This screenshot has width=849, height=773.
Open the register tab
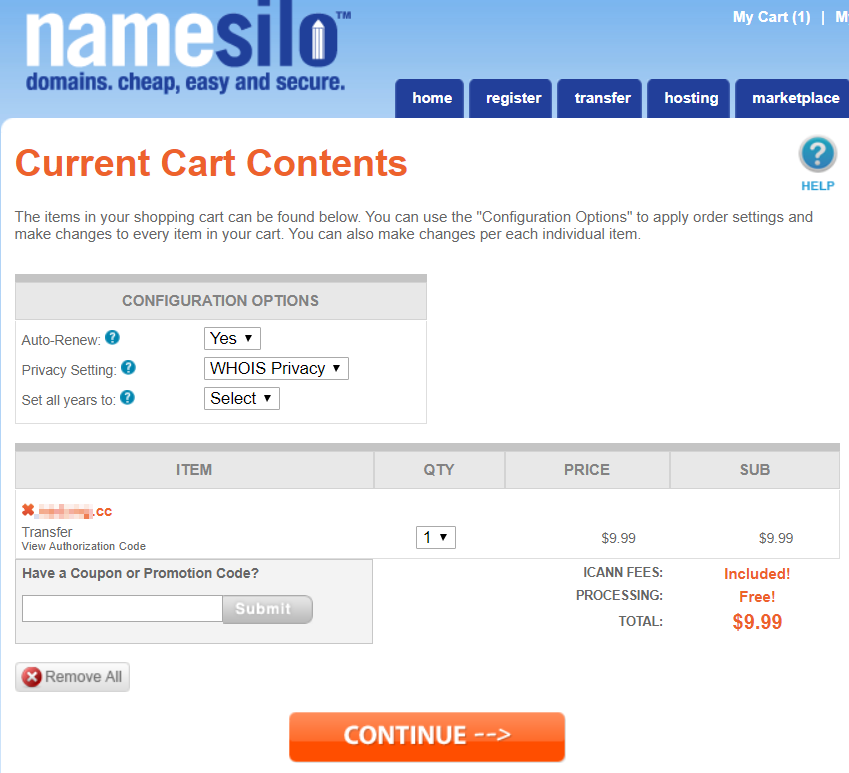513,99
